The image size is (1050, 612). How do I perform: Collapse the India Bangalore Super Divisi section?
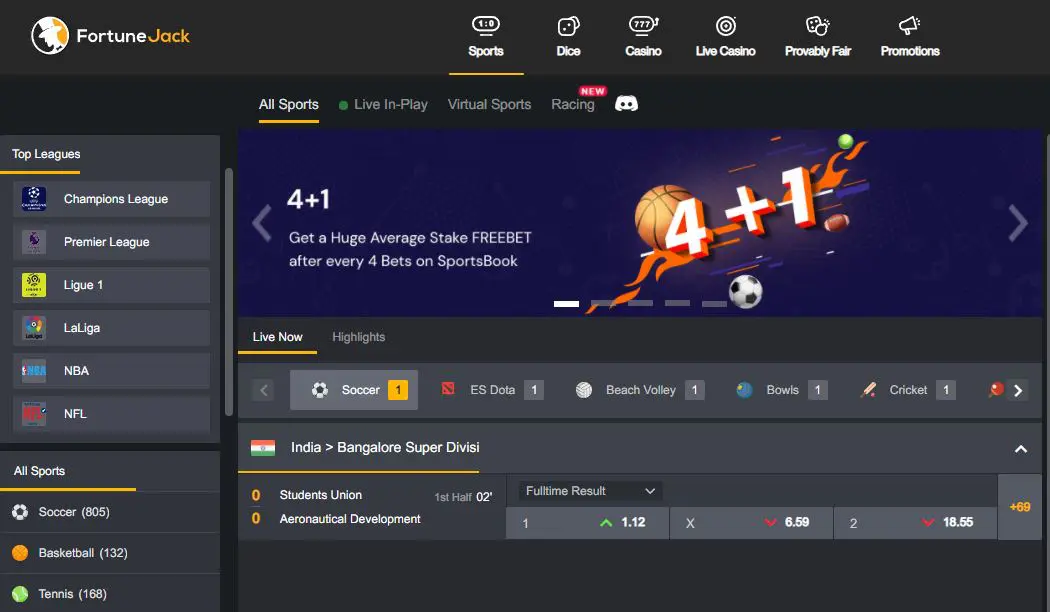tap(1021, 449)
